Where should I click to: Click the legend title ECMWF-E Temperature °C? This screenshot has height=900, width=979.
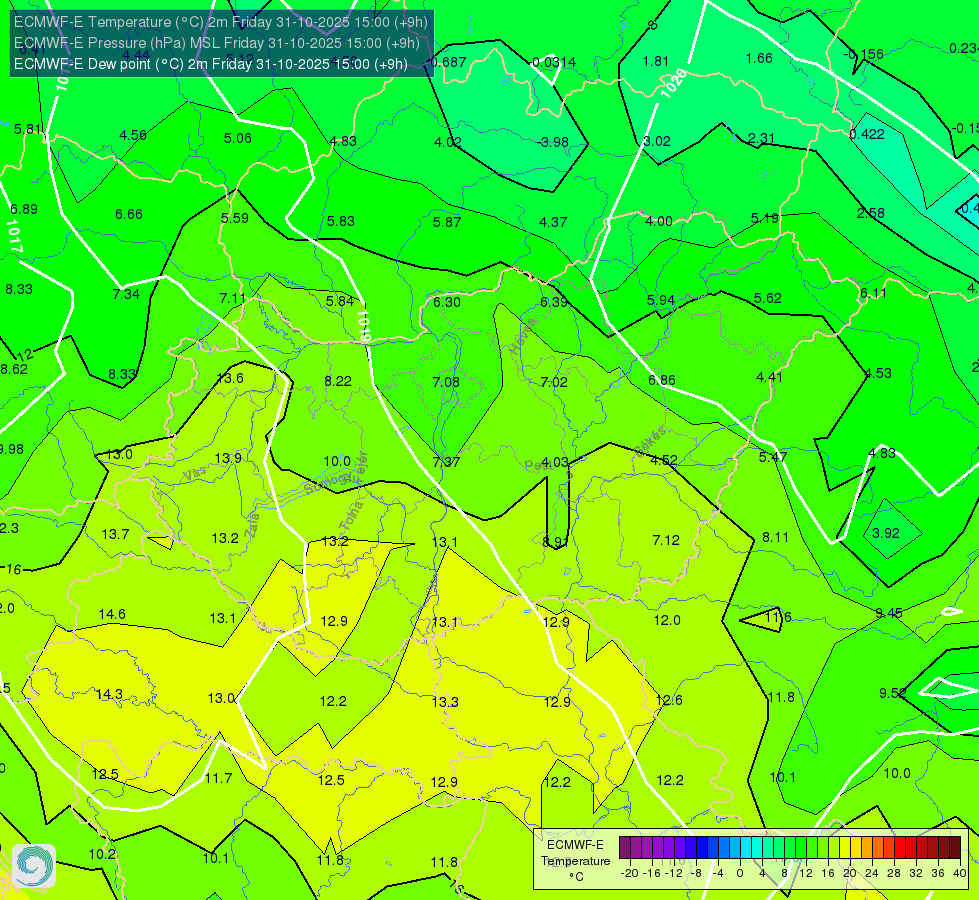pos(575,861)
